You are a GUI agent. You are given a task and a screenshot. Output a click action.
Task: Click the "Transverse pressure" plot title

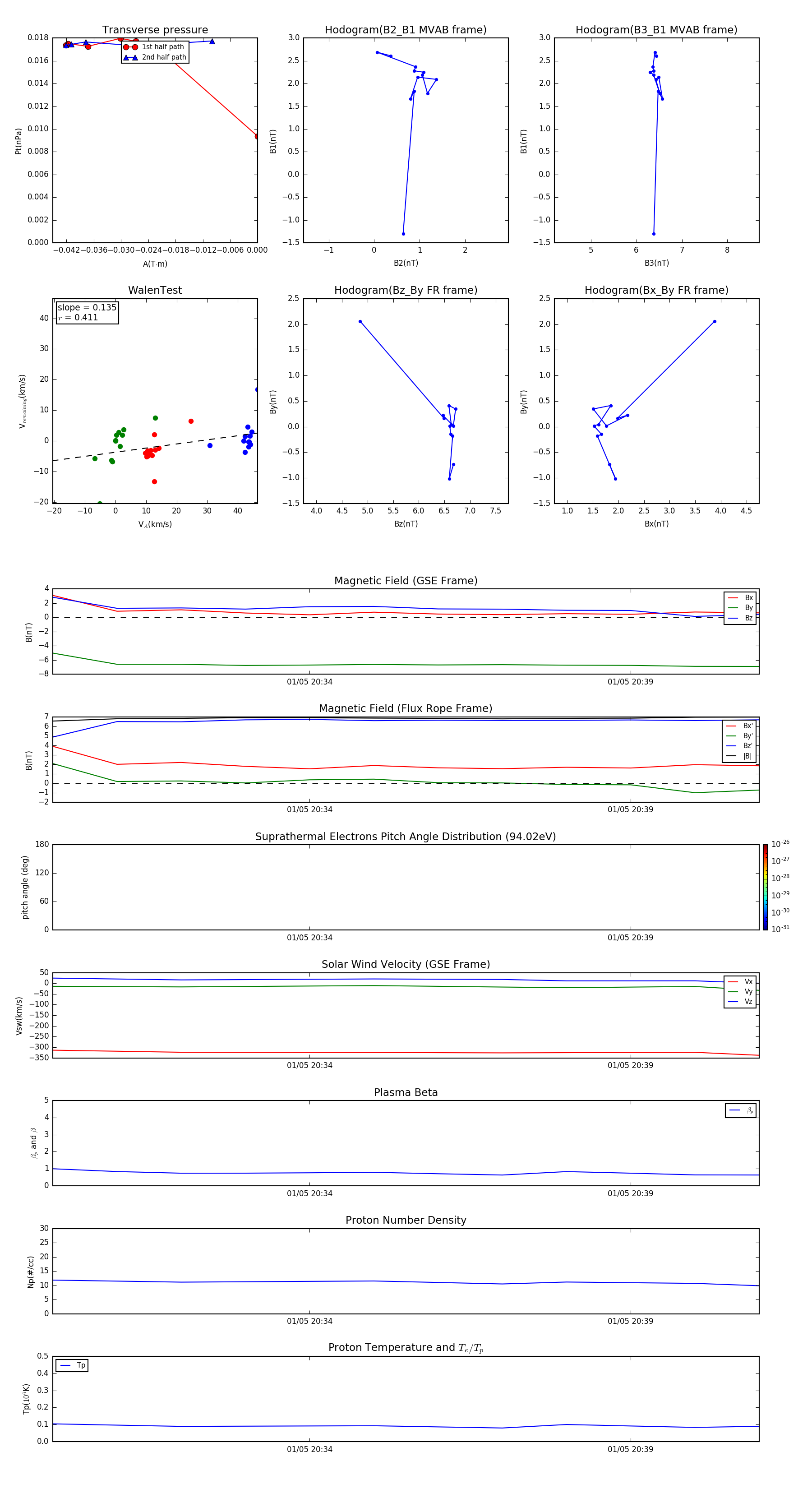(x=155, y=30)
